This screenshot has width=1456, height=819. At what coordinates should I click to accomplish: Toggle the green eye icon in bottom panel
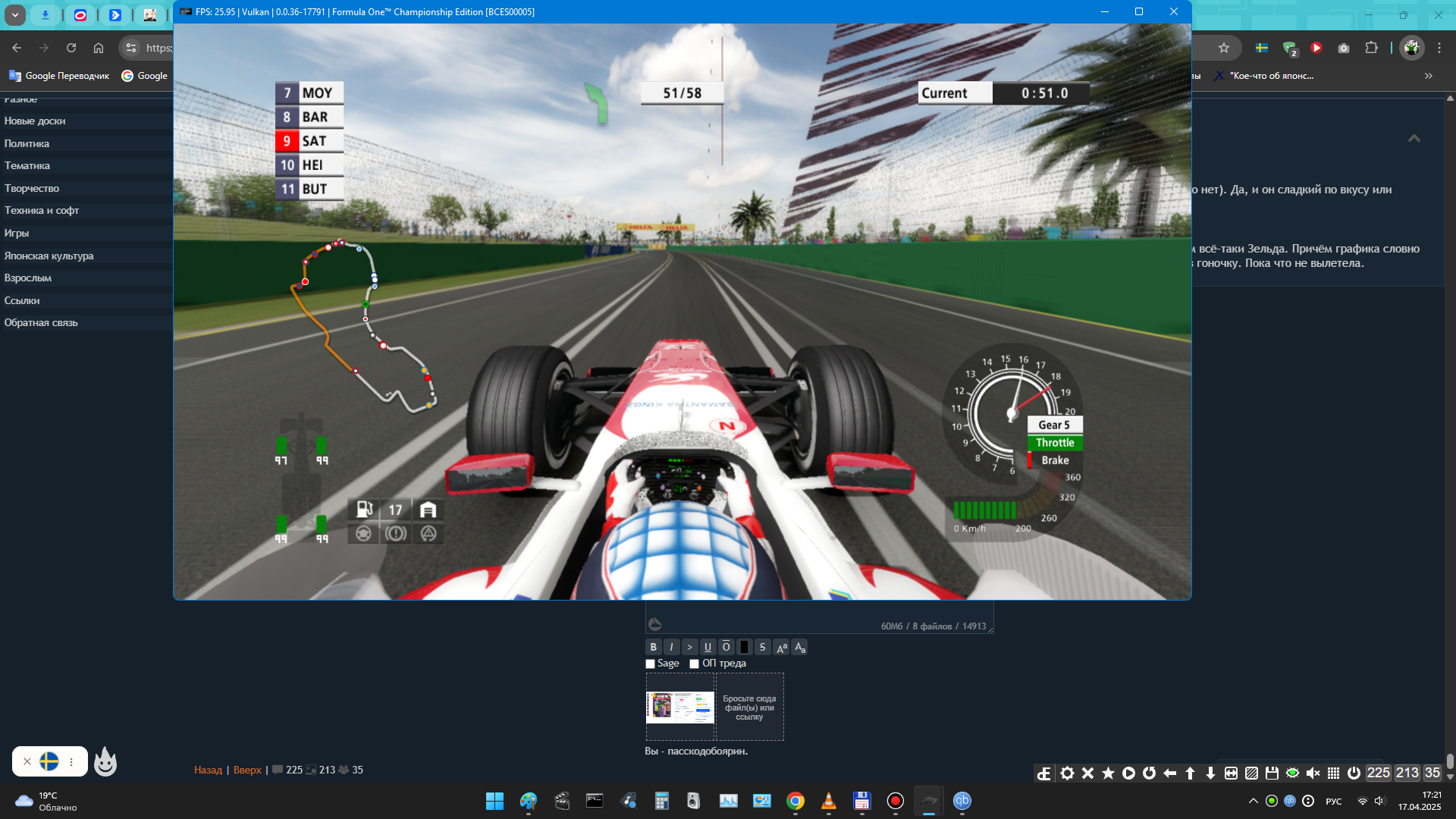1292,773
